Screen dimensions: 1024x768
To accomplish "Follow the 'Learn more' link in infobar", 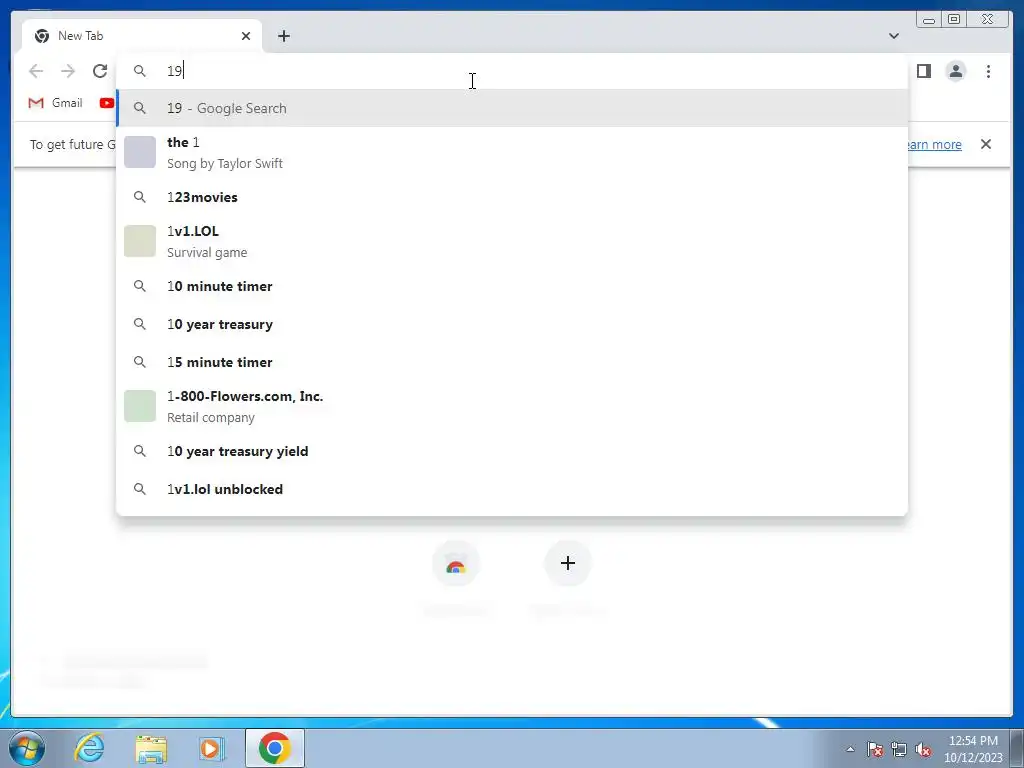I will pyautogui.click(x=935, y=144).
